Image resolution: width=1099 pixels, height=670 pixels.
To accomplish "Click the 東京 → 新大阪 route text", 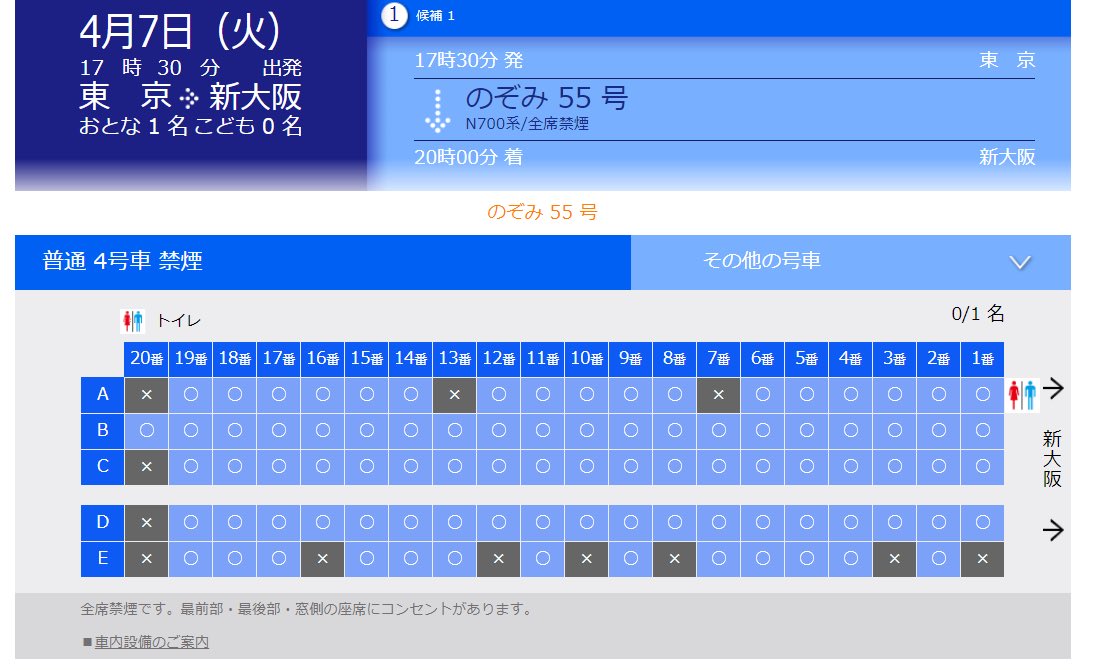I will 190,97.
